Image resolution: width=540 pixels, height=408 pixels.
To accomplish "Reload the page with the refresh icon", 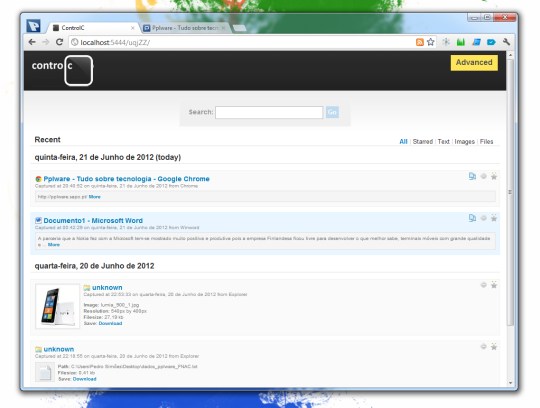I will pyautogui.click(x=59, y=42).
